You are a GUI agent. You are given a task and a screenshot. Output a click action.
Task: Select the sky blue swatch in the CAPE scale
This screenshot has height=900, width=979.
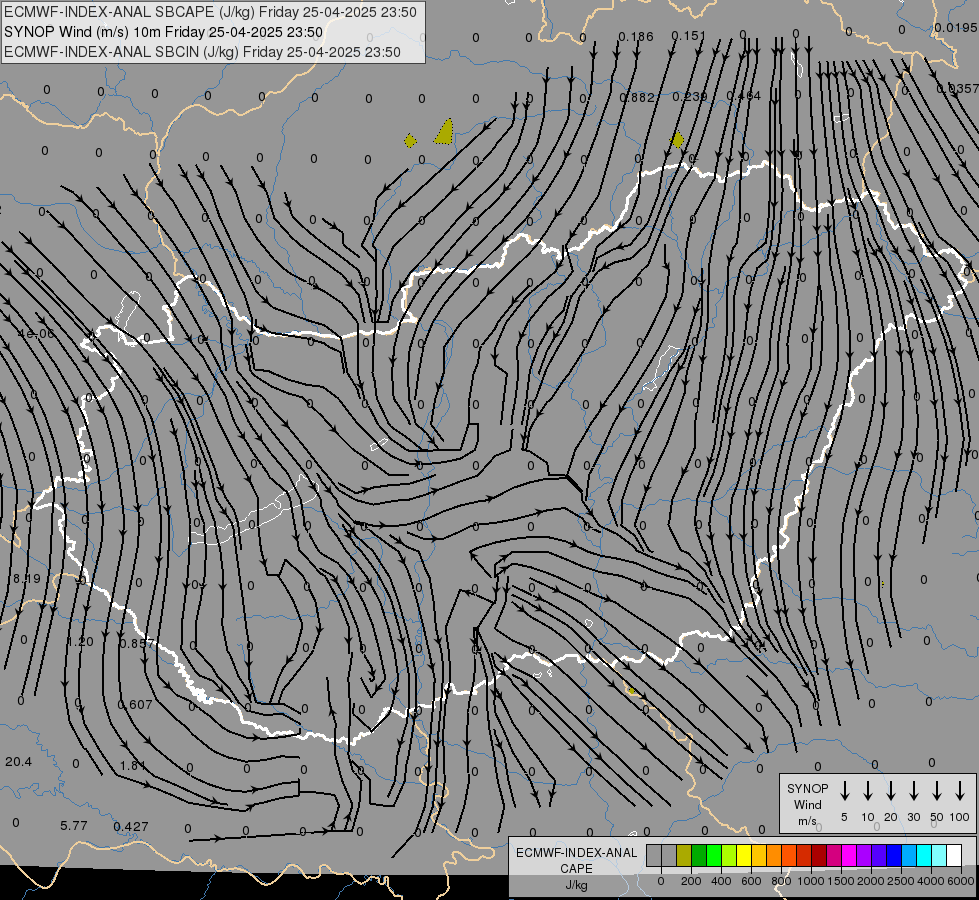(x=909, y=855)
